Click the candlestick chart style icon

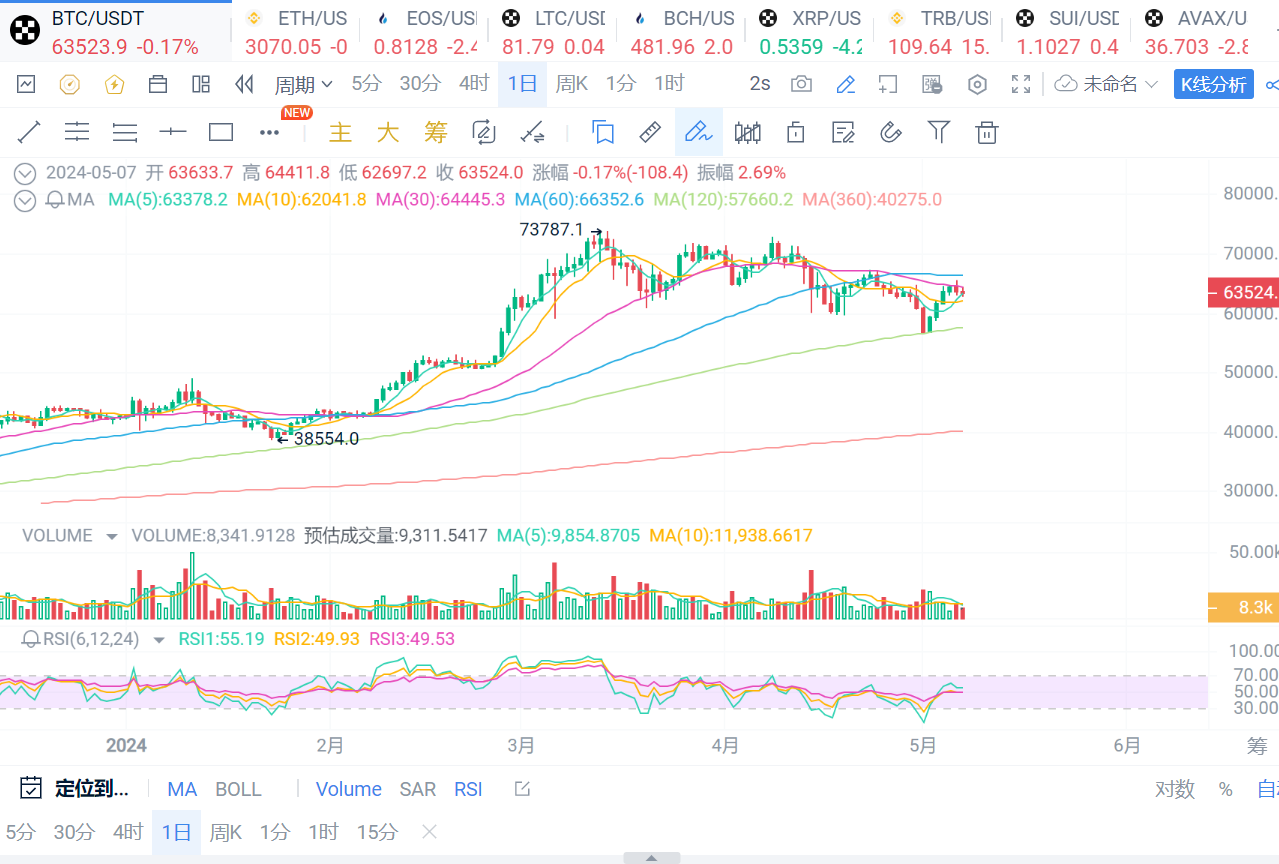point(747,132)
